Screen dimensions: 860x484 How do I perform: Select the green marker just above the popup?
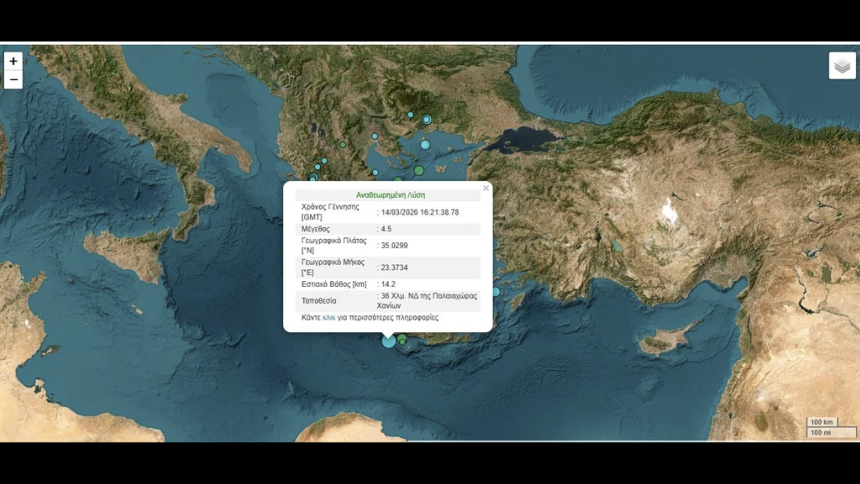[419, 171]
